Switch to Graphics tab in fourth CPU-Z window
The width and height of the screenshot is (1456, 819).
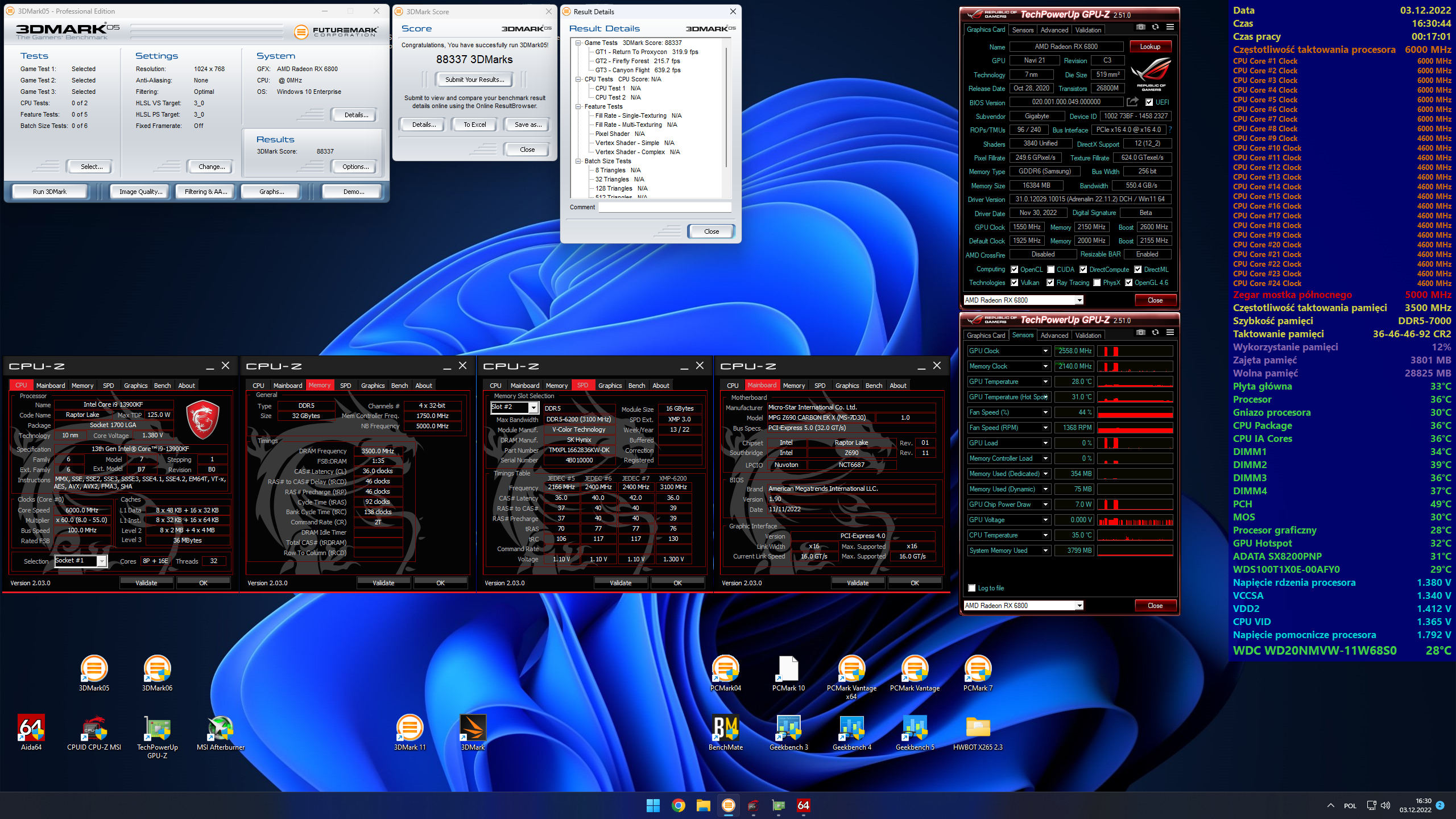[847, 386]
